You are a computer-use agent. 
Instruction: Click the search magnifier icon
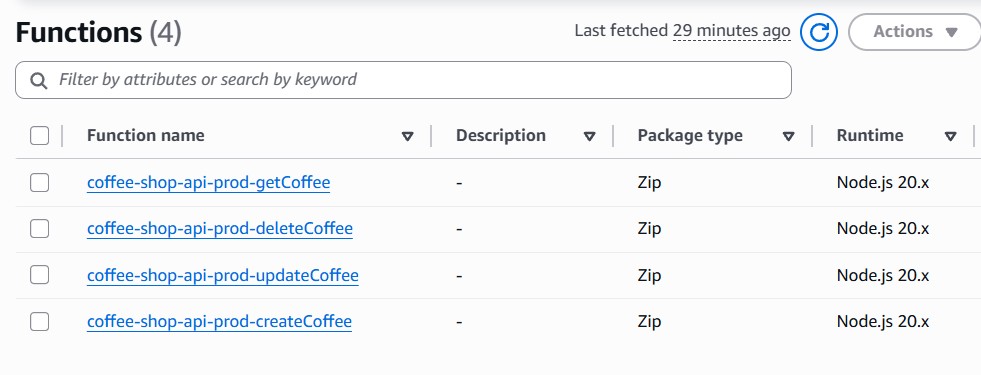coord(39,80)
